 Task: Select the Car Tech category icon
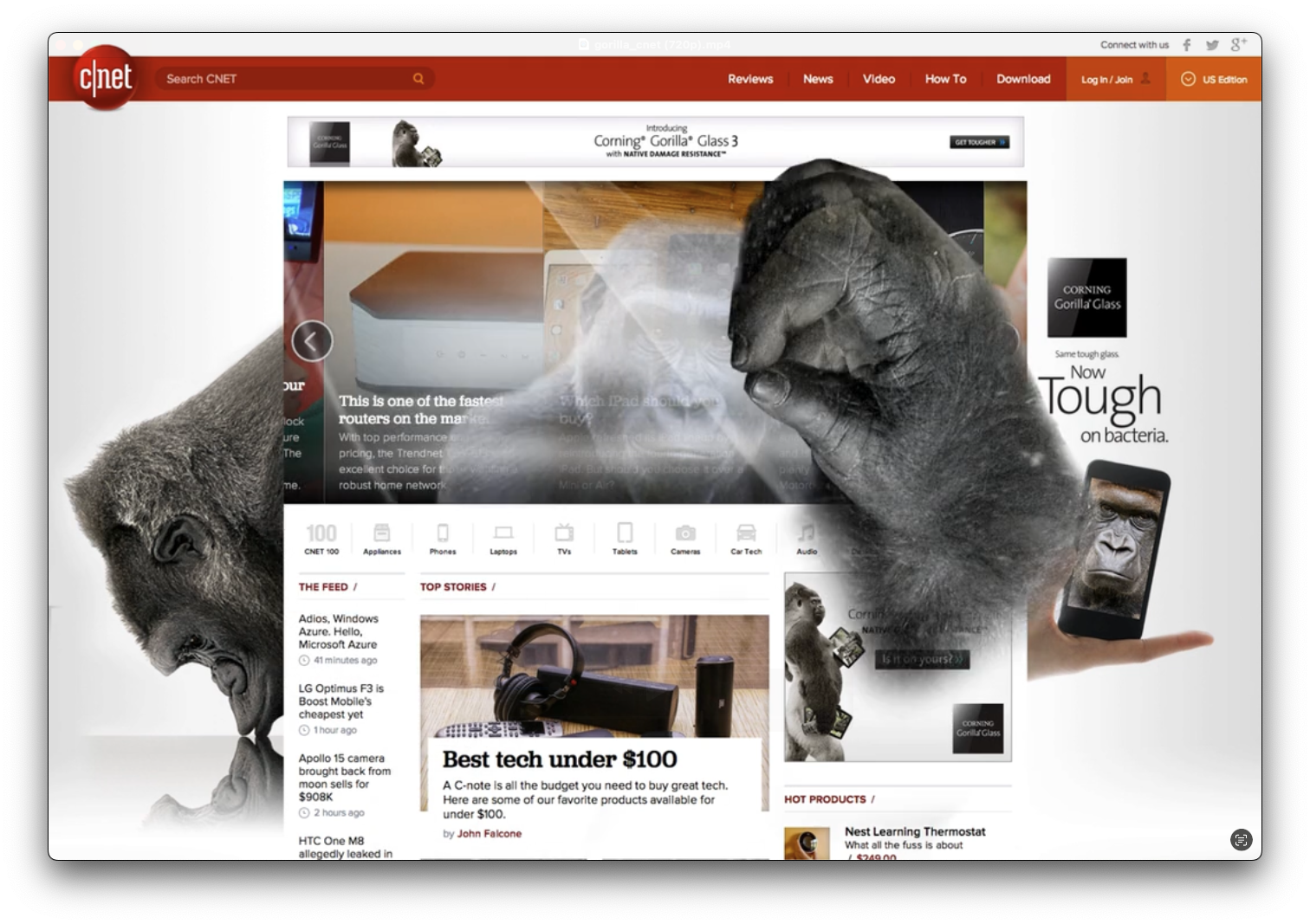tap(746, 538)
